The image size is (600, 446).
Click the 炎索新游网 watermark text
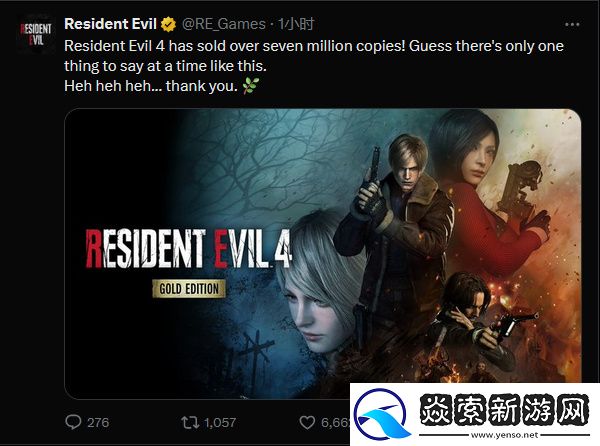click(504, 410)
